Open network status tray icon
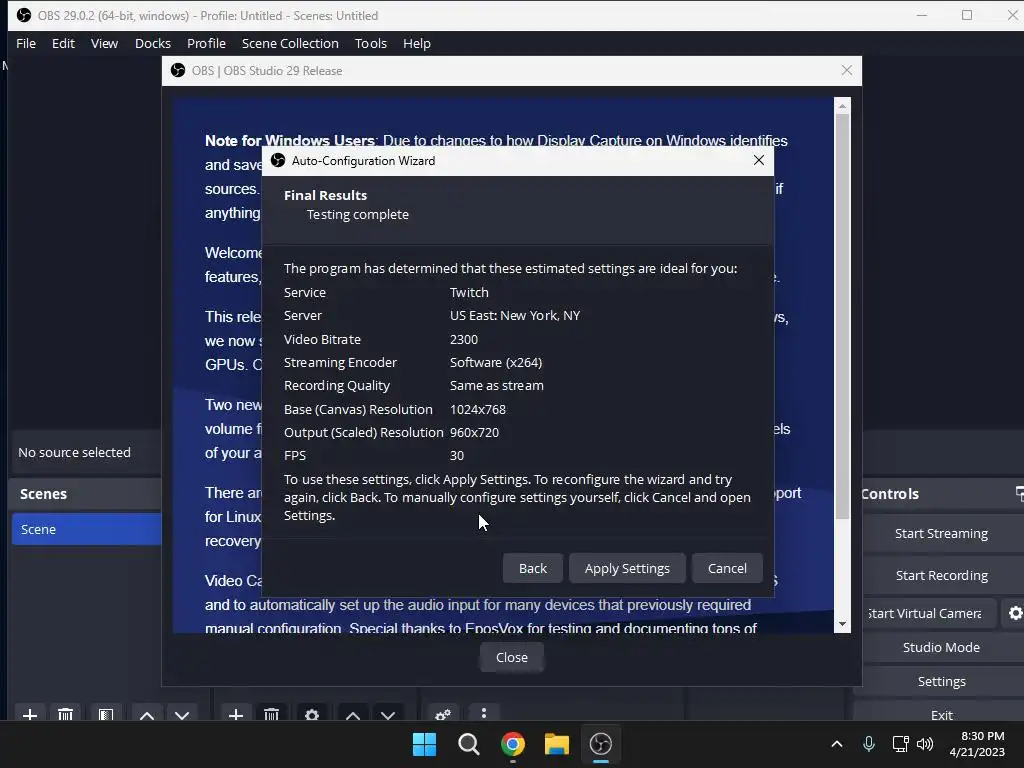The image size is (1024, 768). (x=900, y=744)
